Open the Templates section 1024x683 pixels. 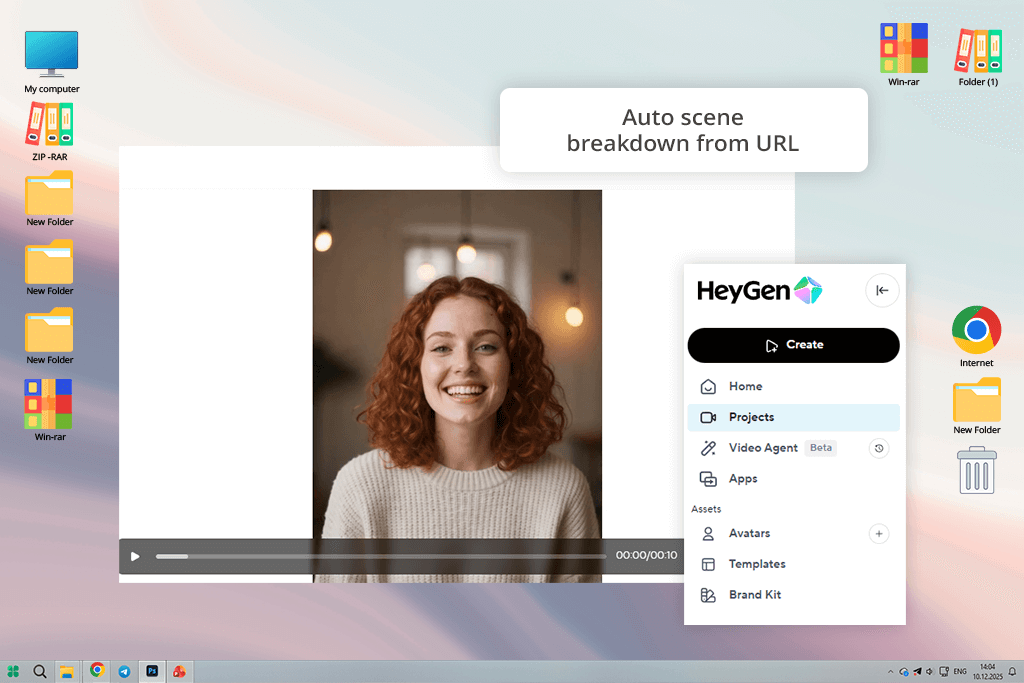[x=793, y=564]
